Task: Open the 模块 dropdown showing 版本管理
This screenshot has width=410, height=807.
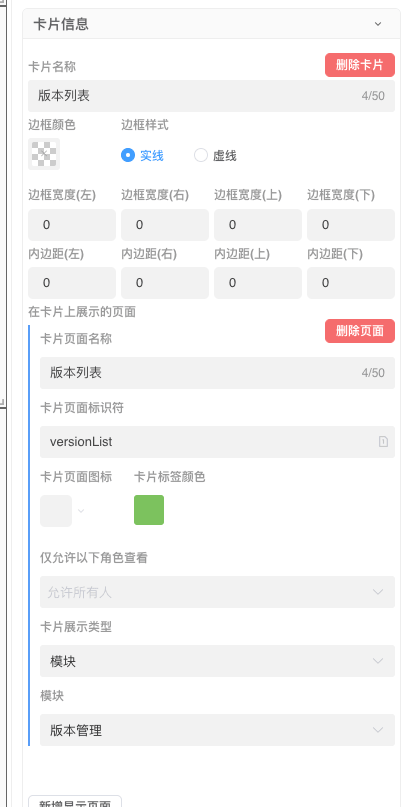Action: coord(217,730)
